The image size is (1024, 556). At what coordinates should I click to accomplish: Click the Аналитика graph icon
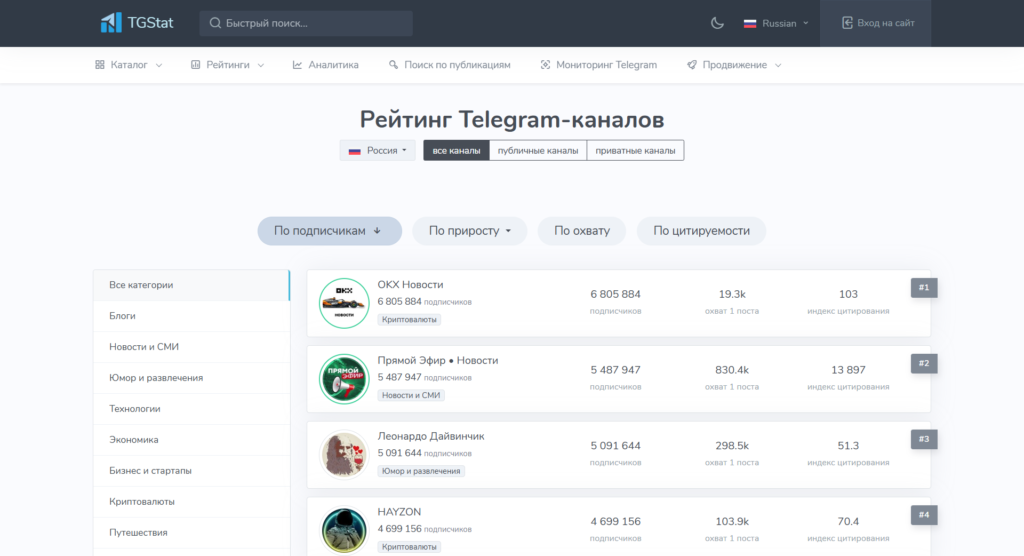coord(297,65)
